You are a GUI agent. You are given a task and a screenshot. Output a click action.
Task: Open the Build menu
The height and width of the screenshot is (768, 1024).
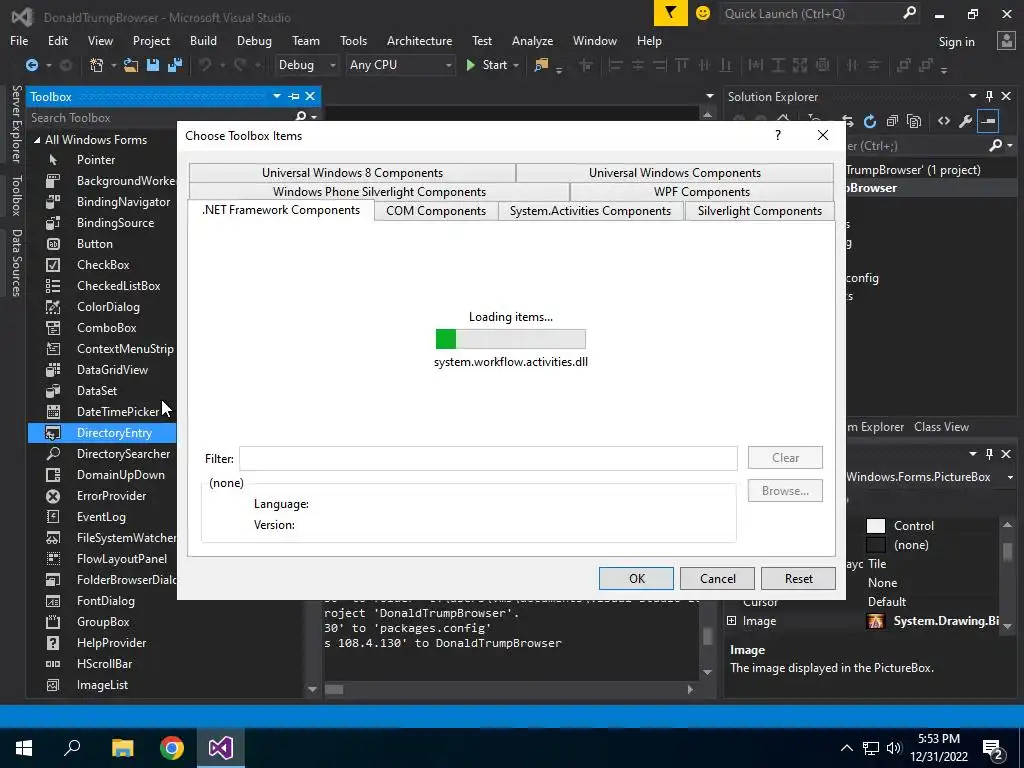203,40
